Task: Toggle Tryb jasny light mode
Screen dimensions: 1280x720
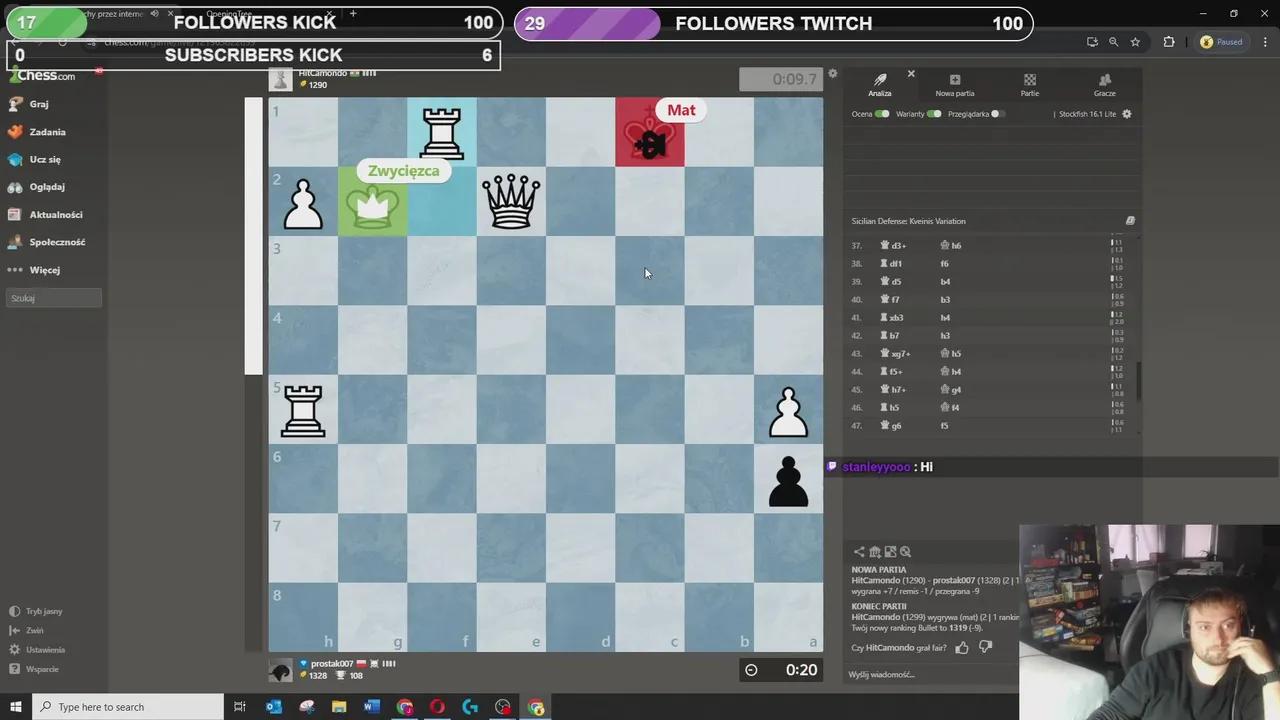Action: [36, 611]
